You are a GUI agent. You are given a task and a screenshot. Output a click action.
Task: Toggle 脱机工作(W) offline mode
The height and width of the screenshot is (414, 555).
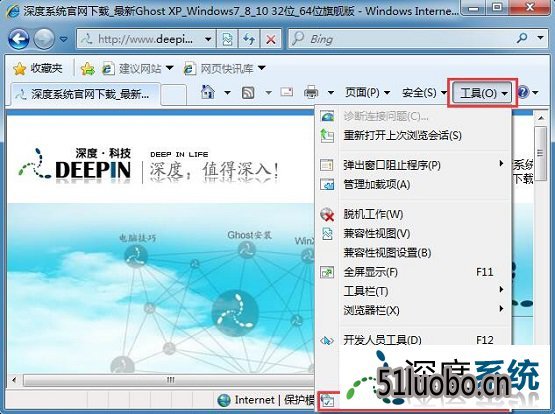[x=413, y=214]
